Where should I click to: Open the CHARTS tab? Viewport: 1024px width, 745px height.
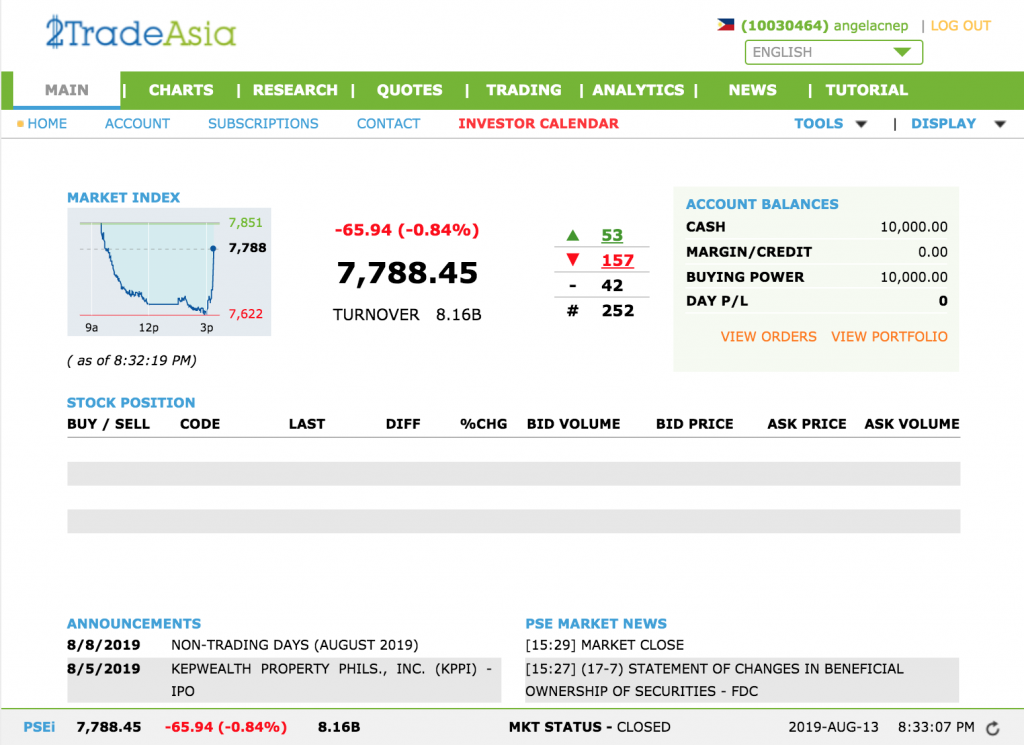181,90
